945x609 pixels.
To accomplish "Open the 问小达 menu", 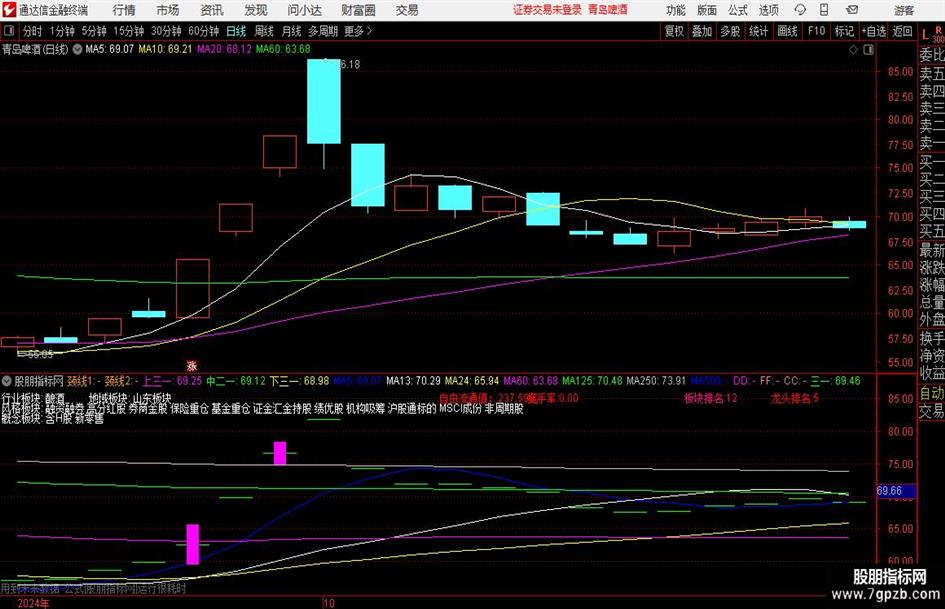I will [x=304, y=10].
